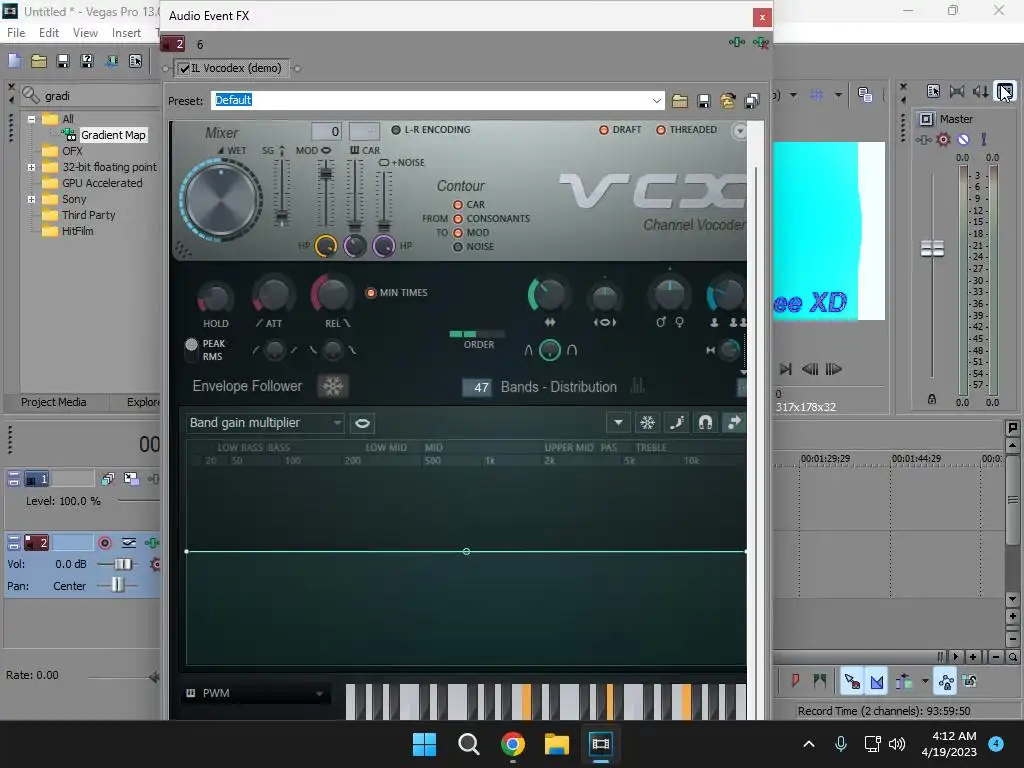Open Chrome from the taskbar
1024x768 pixels.
pyautogui.click(x=513, y=744)
